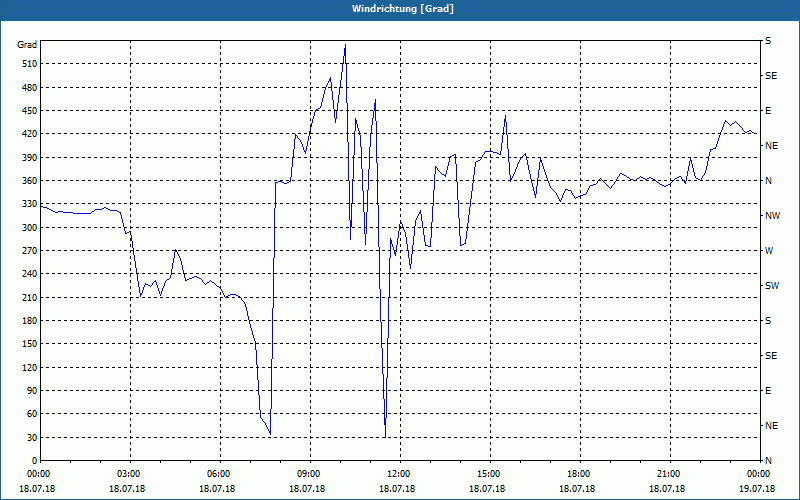This screenshot has width=800, height=500.
Task: Click the 60 y-axis value
Action: click(32, 414)
